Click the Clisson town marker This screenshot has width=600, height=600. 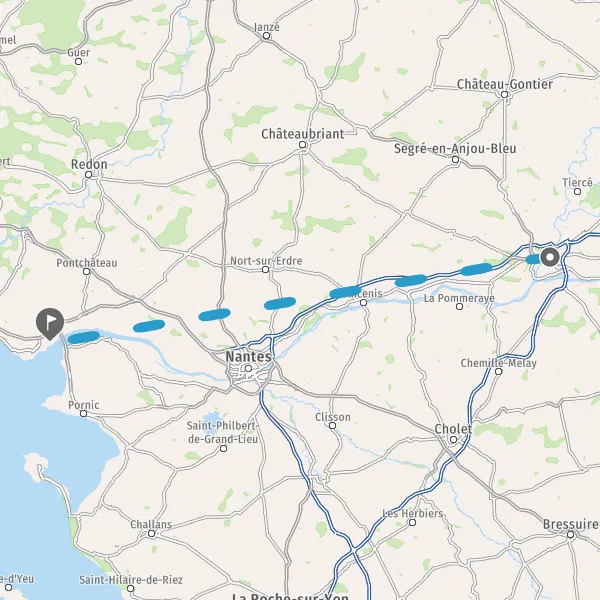coord(333,426)
